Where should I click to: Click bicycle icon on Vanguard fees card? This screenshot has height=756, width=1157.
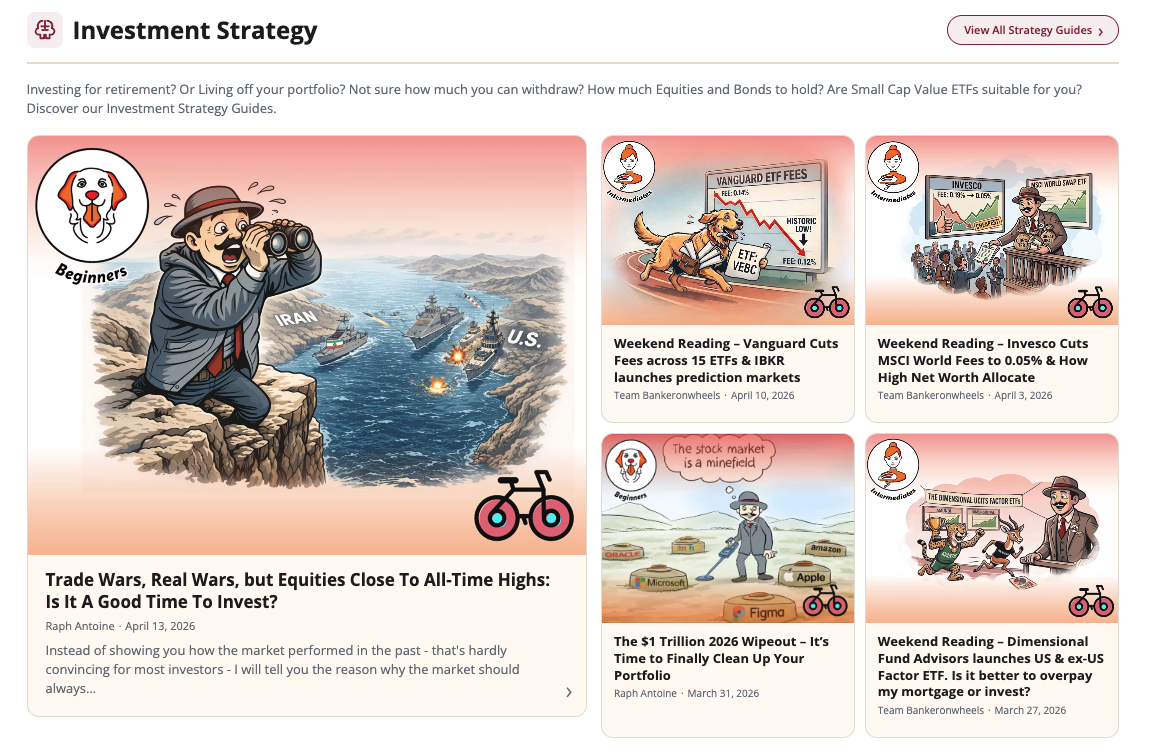826,302
